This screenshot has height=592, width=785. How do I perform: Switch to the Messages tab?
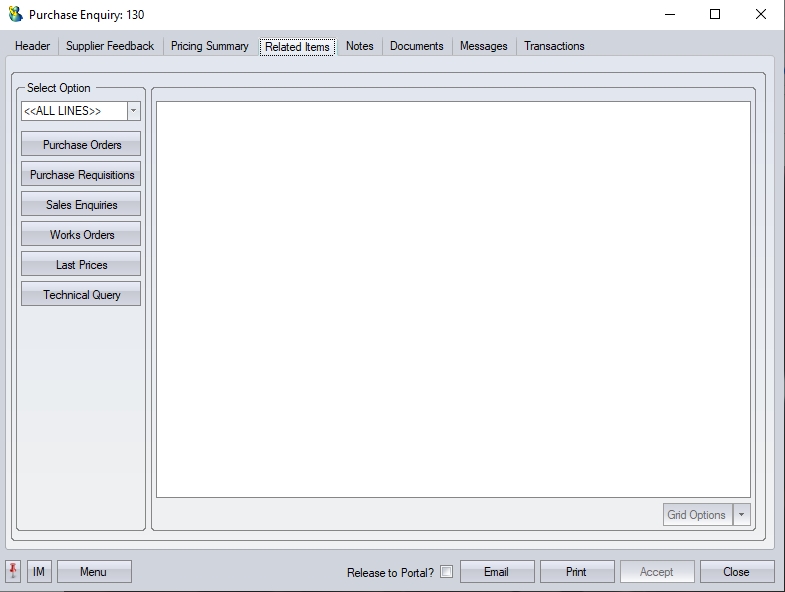484,46
